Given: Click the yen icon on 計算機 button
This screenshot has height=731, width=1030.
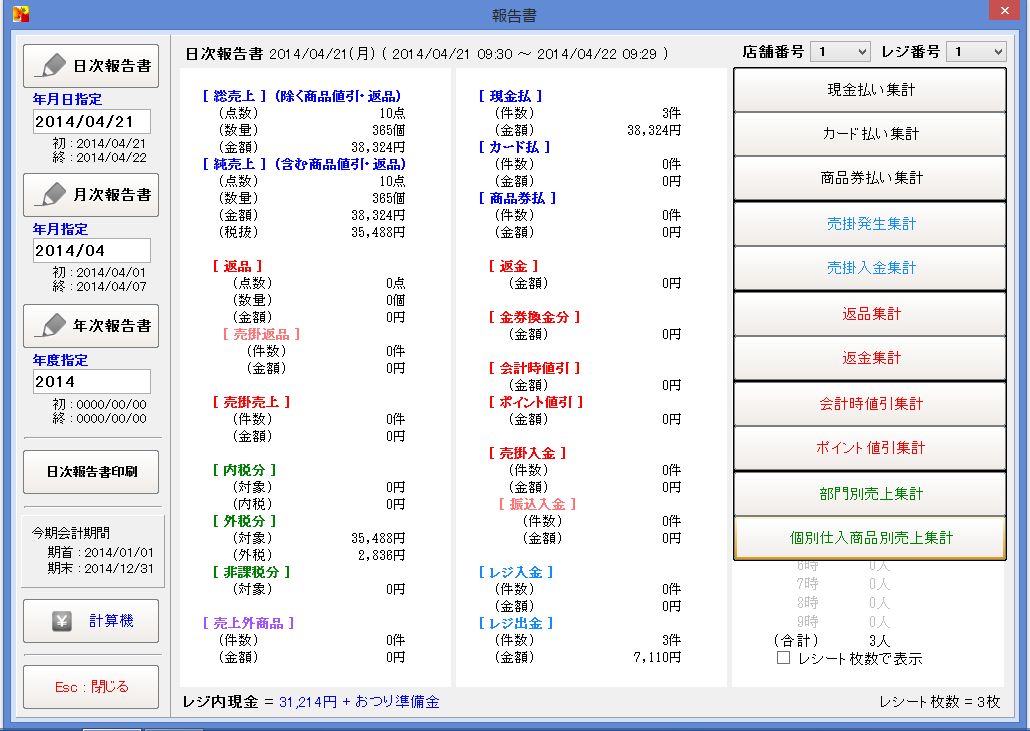Looking at the screenshot, I should [62, 621].
